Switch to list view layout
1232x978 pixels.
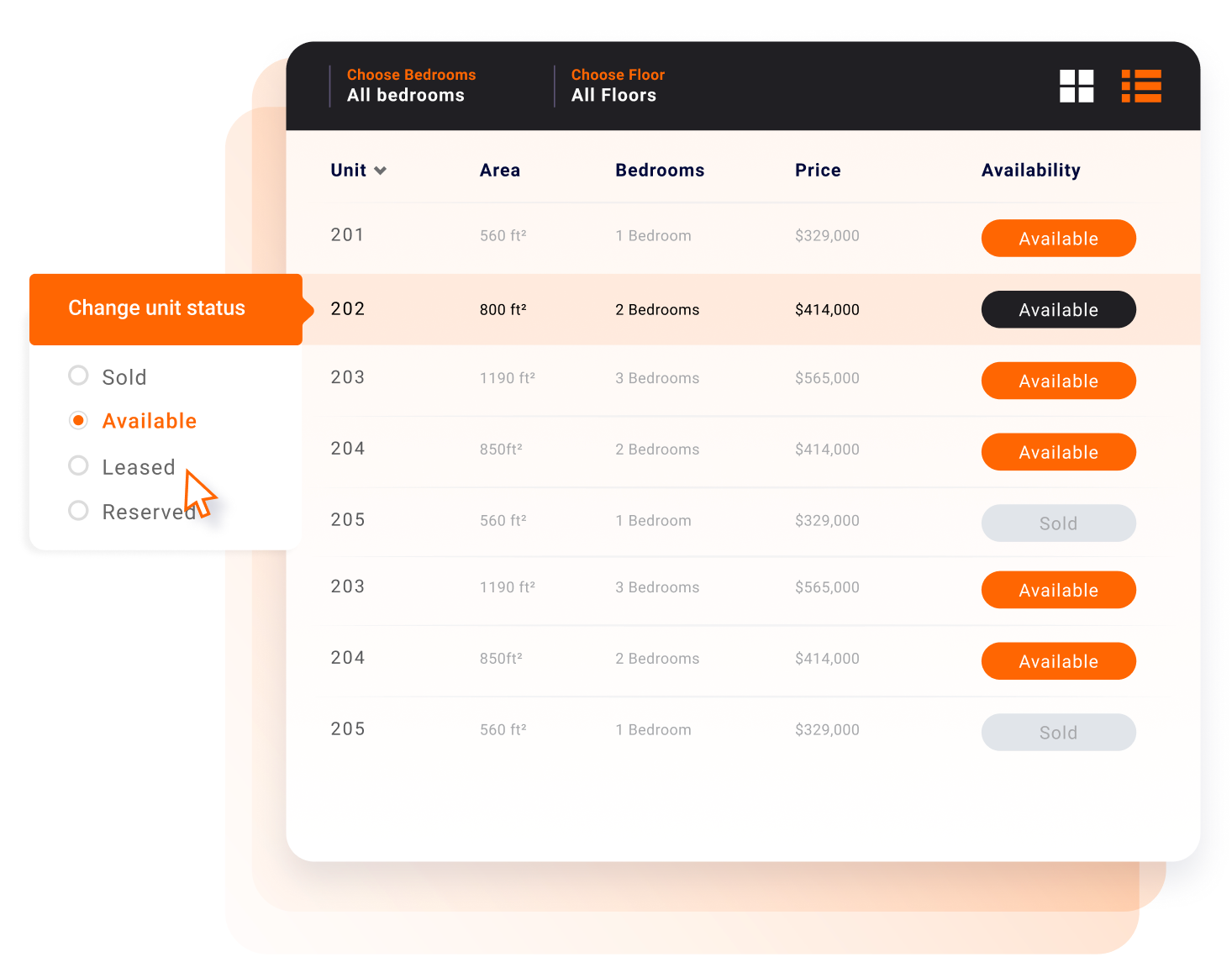pyautogui.click(x=1142, y=87)
